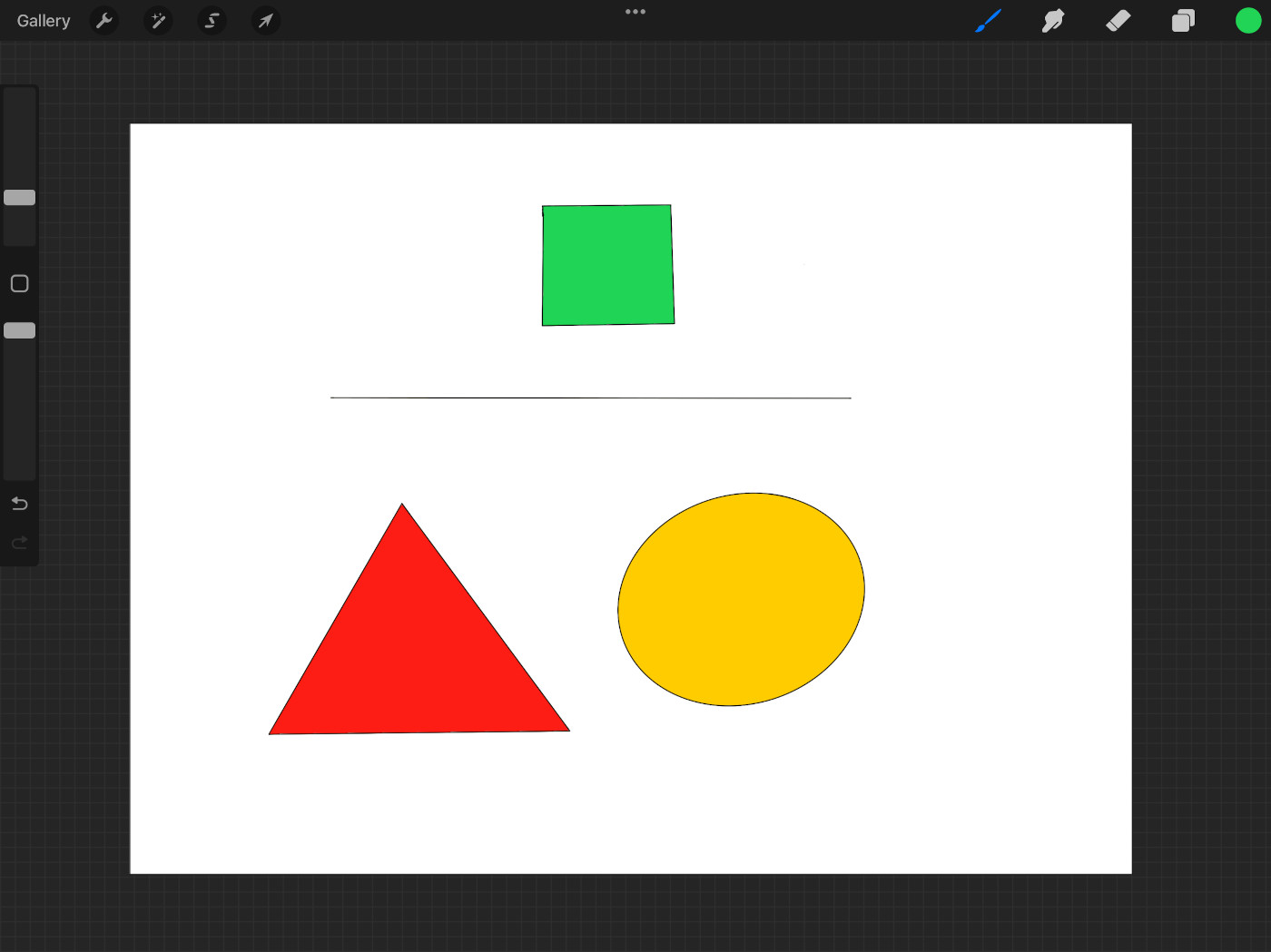Select the Eraser tool
This screenshot has width=1271, height=952.
coord(1118,21)
